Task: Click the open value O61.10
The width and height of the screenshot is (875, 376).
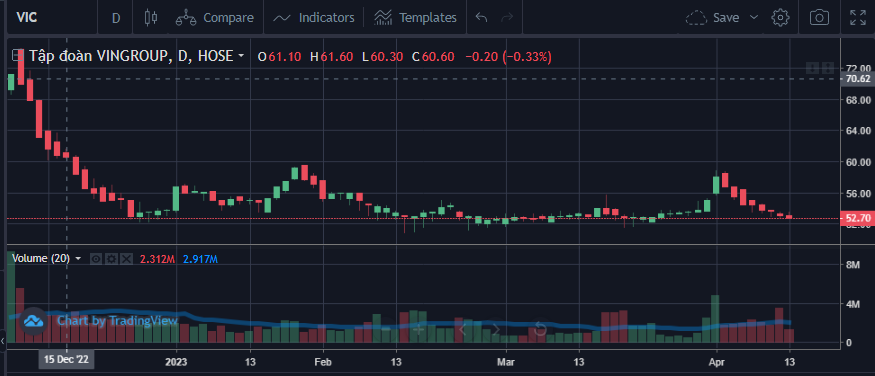Action: point(280,56)
